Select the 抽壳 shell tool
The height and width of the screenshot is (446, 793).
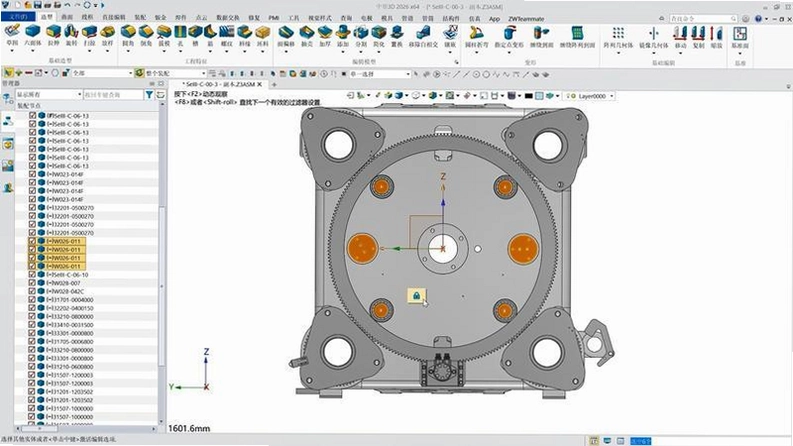pyautogui.click(x=306, y=36)
